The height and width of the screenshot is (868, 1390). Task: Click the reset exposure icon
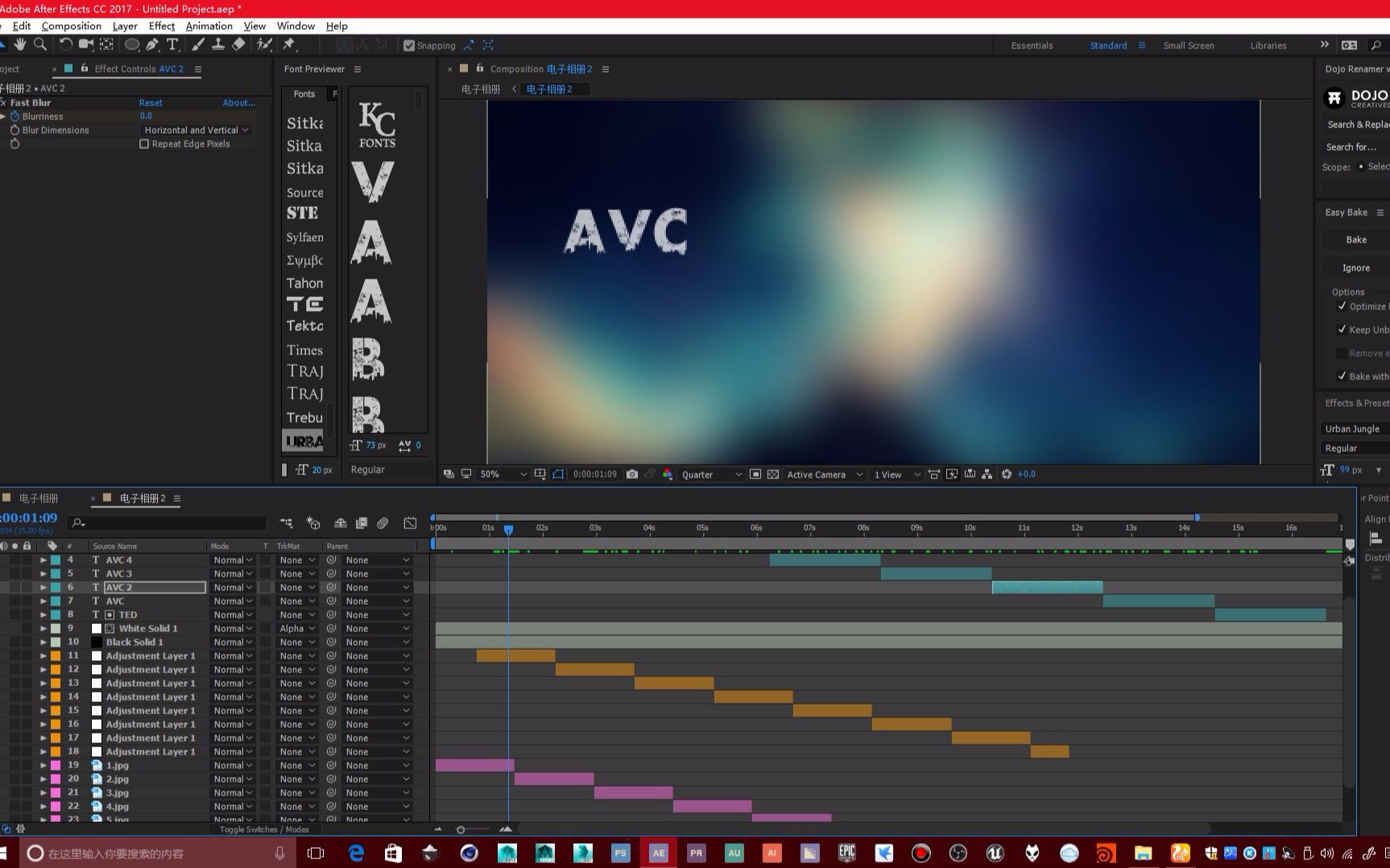click(1007, 474)
